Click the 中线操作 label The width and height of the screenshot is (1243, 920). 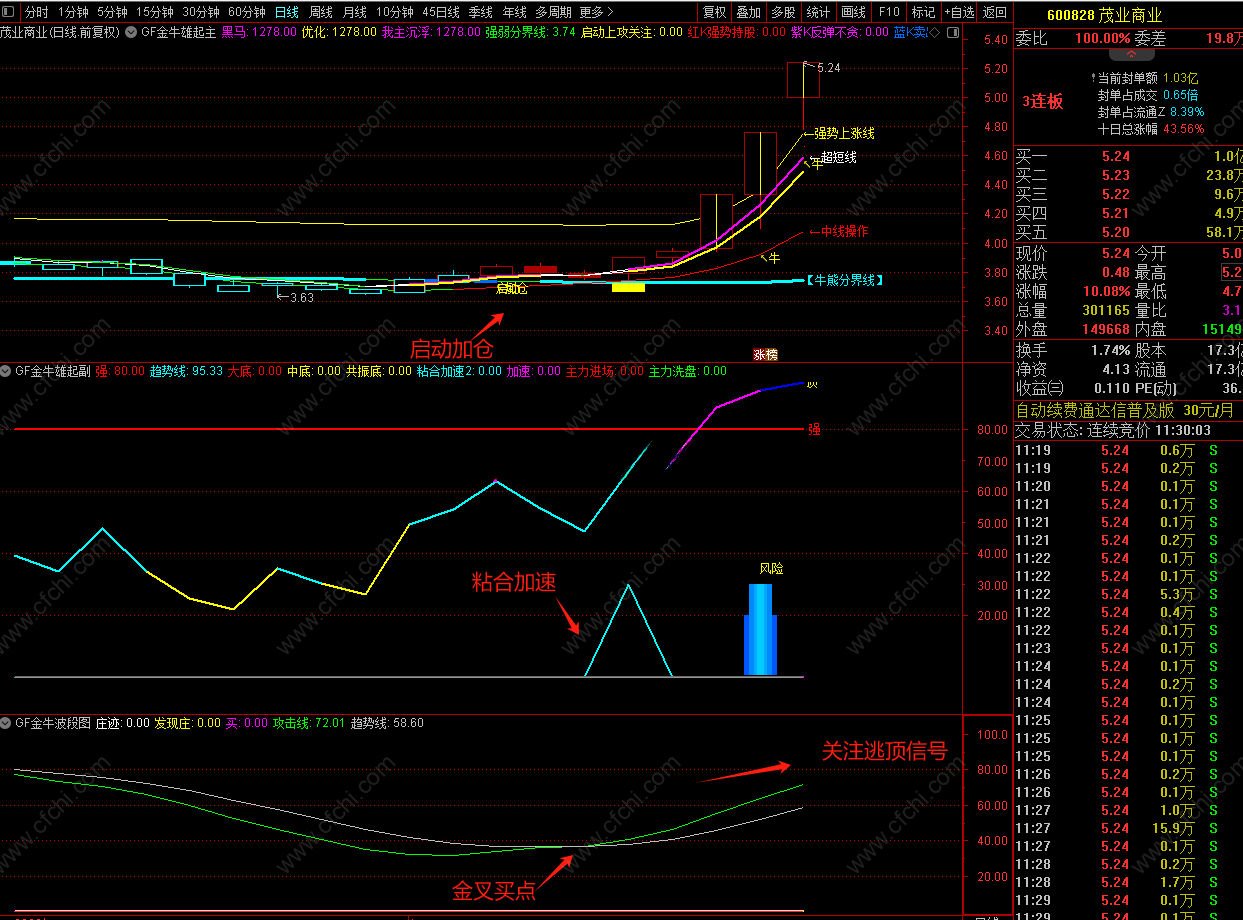pyautogui.click(x=844, y=231)
